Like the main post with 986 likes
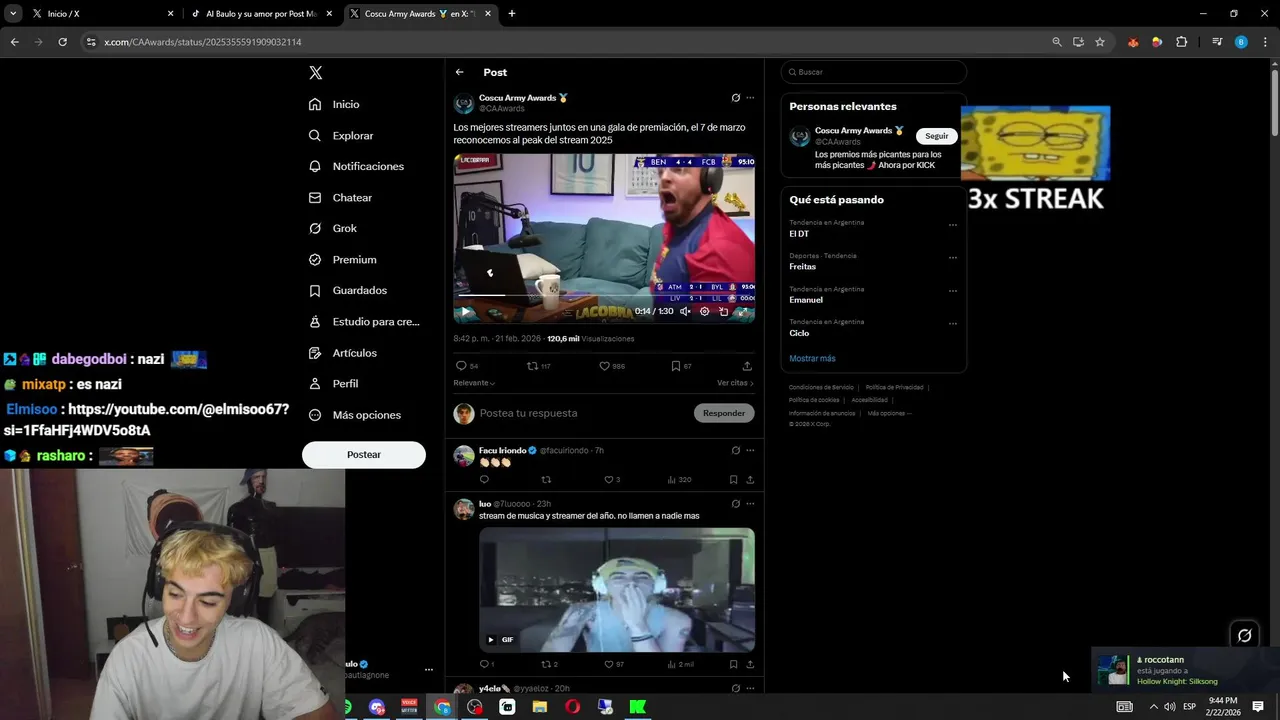This screenshot has height=720, width=1280. coord(611,366)
